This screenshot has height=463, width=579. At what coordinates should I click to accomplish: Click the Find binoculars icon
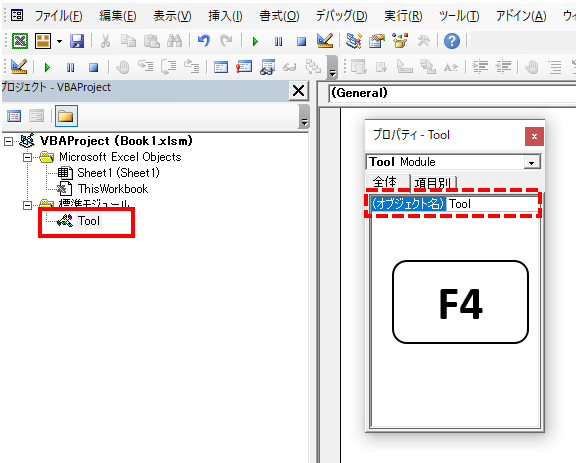pos(174,41)
